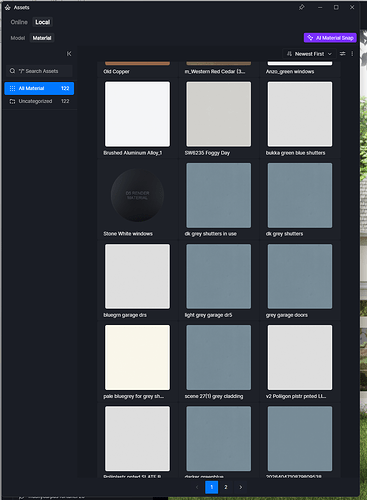Open the filter settings icon

pos(342,54)
